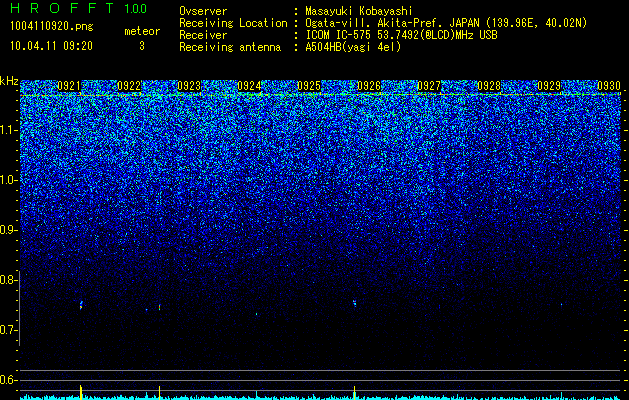
Task: Click the 0.9 kHz axis label
Action: click(x=8, y=230)
